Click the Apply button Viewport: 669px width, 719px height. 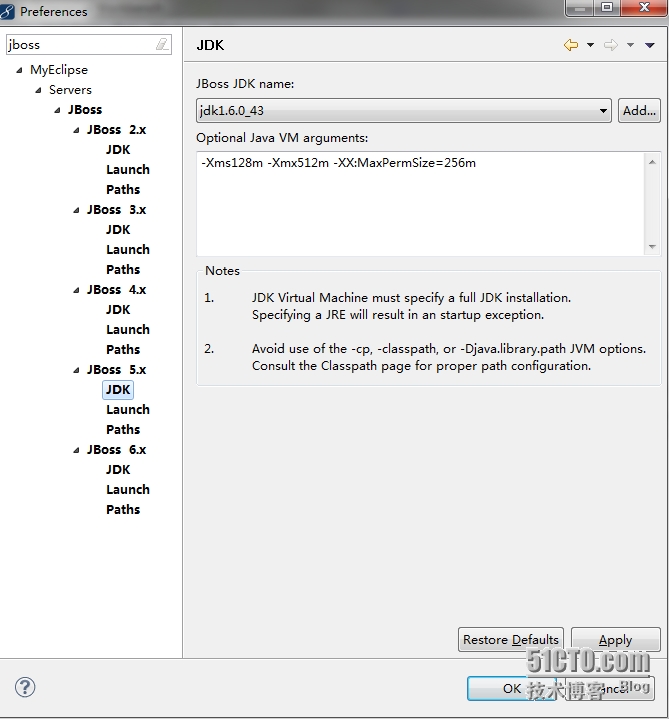pos(615,639)
